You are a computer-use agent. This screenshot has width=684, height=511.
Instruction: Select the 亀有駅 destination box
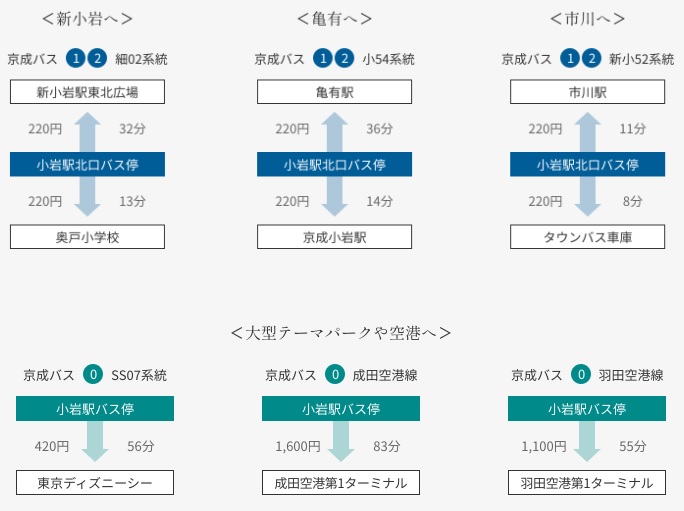[x=334, y=93]
